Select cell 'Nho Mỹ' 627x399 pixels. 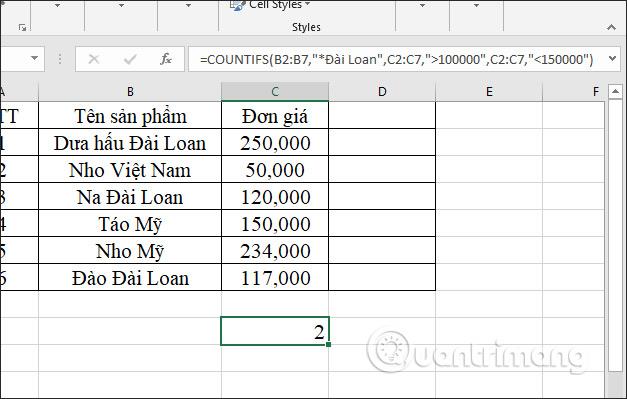(130, 250)
